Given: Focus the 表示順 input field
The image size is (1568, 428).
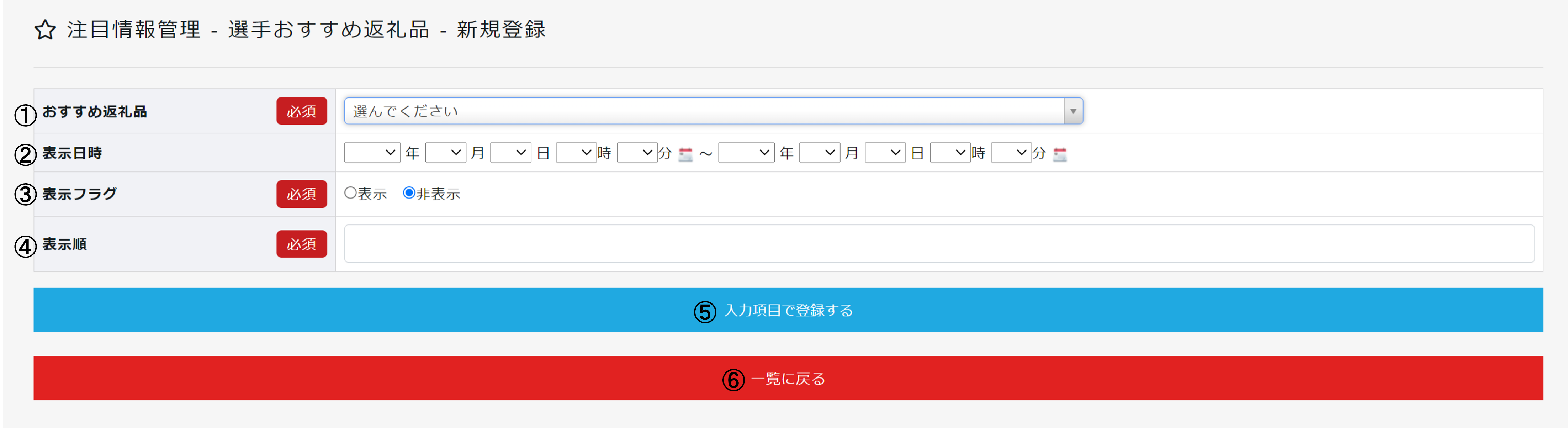Looking at the screenshot, I should pyautogui.click(x=939, y=244).
